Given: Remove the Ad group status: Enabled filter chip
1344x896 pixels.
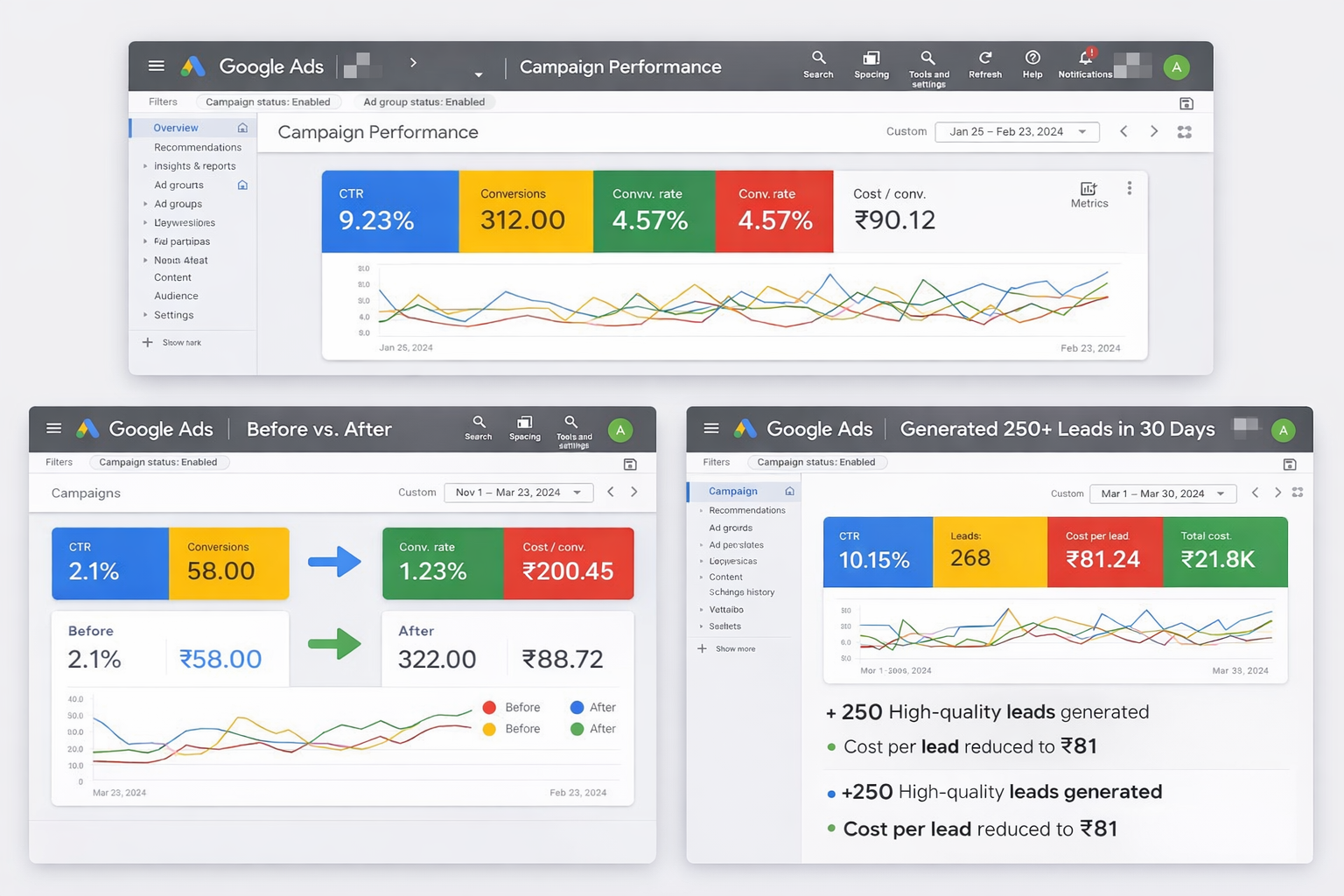Looking at the screenshot, I should (424, 102).
